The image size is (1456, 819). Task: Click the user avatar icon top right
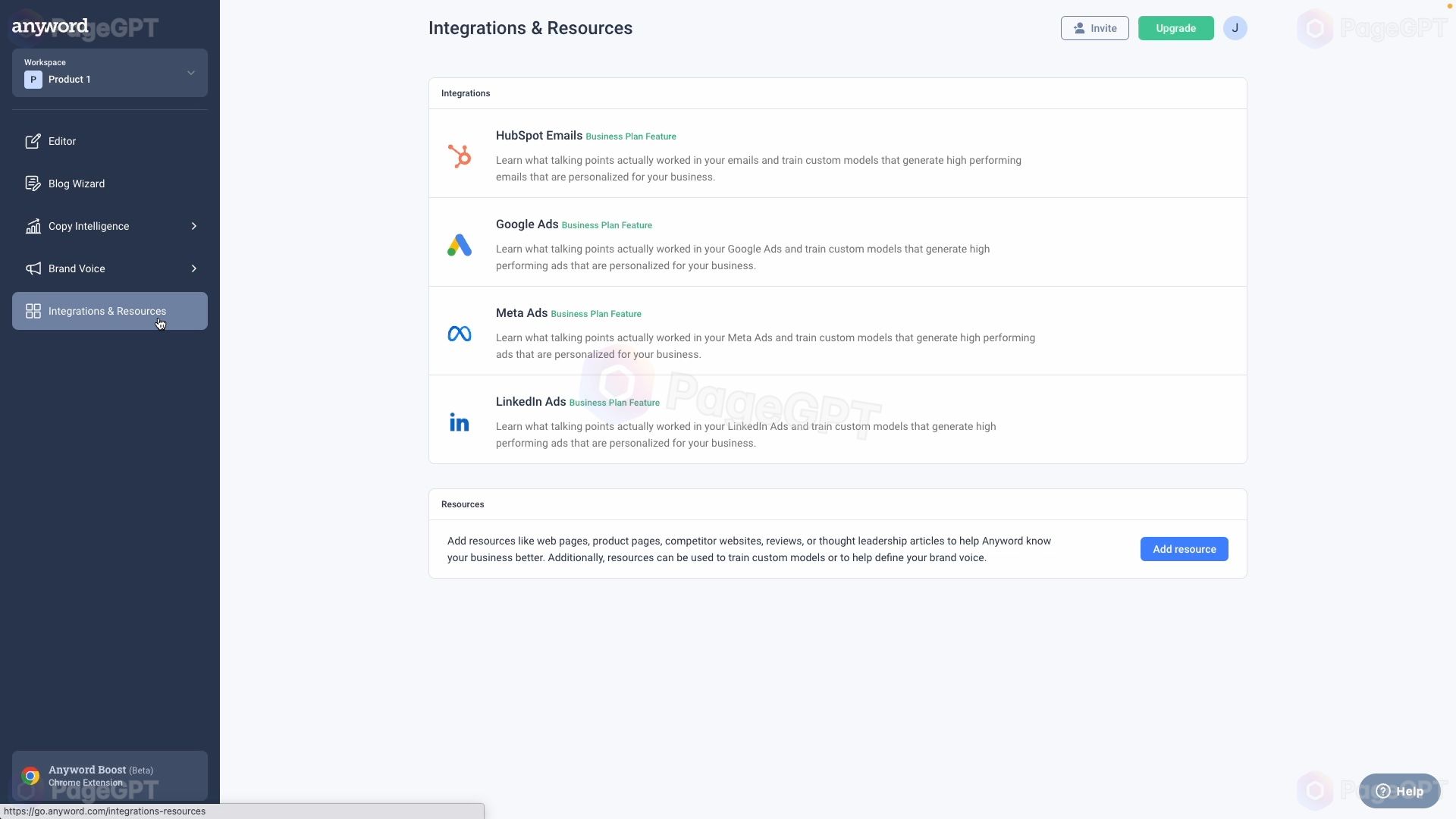click(x=1235, y=27)
